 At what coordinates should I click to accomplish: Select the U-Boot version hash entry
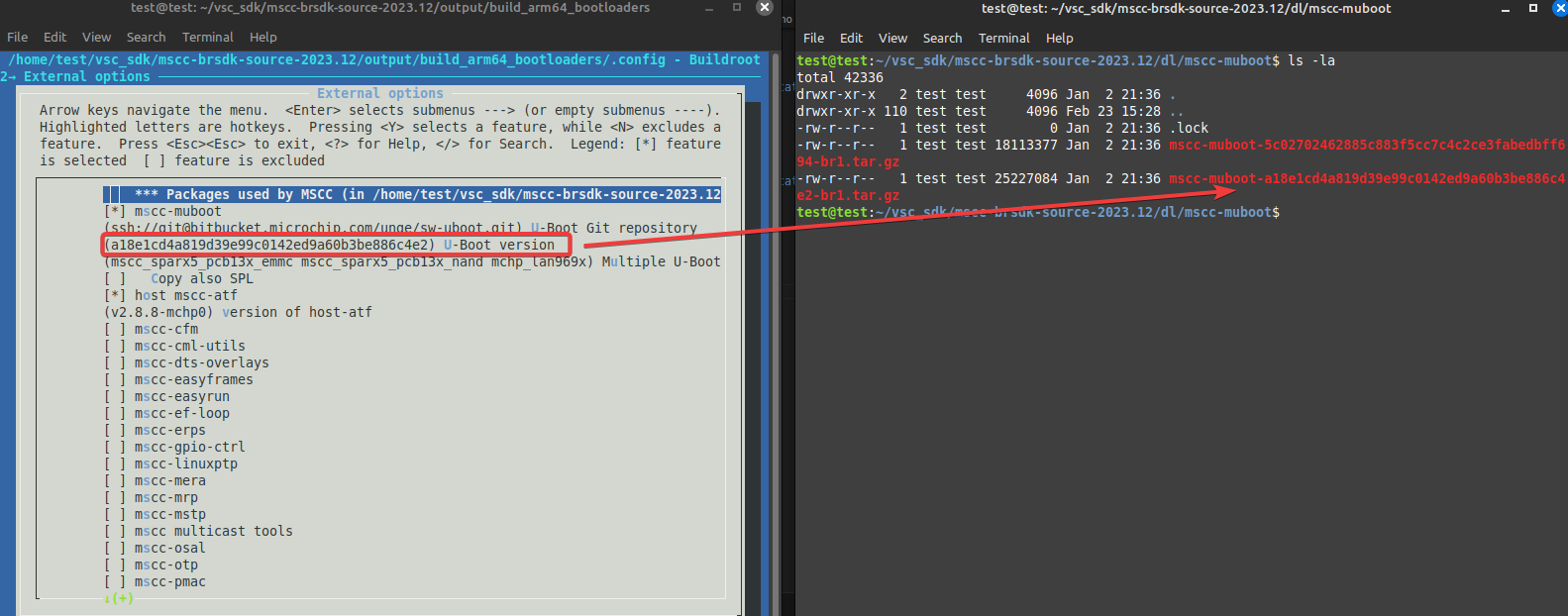click(x=329, y=245)
